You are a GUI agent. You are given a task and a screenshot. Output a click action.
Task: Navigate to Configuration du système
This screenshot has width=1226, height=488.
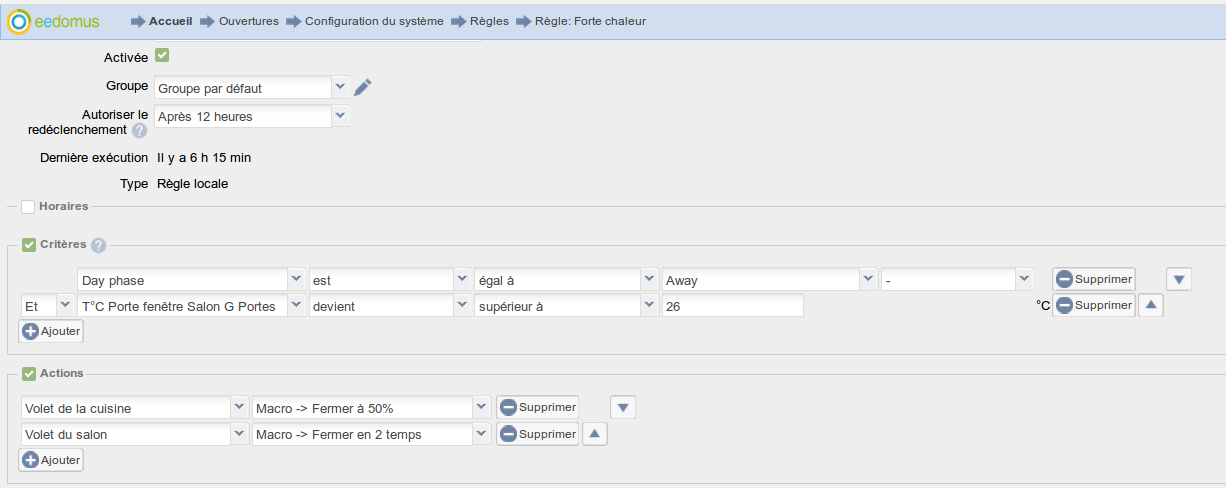pos(373,21)
